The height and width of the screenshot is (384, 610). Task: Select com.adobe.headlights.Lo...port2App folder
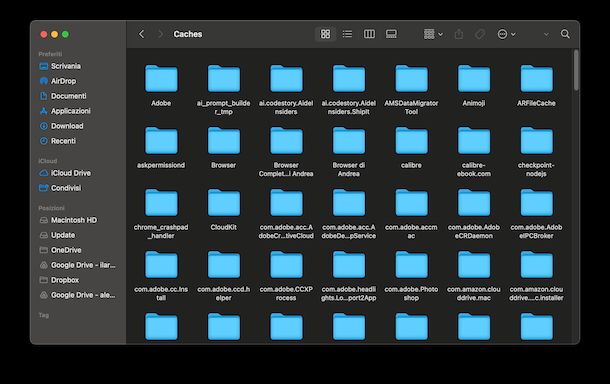coord(349,265)
